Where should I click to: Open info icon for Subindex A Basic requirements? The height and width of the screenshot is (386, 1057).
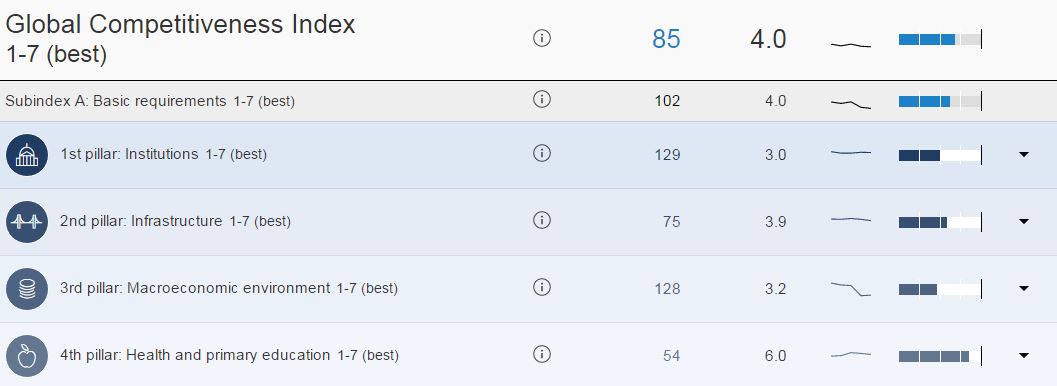tap(542, 100)
